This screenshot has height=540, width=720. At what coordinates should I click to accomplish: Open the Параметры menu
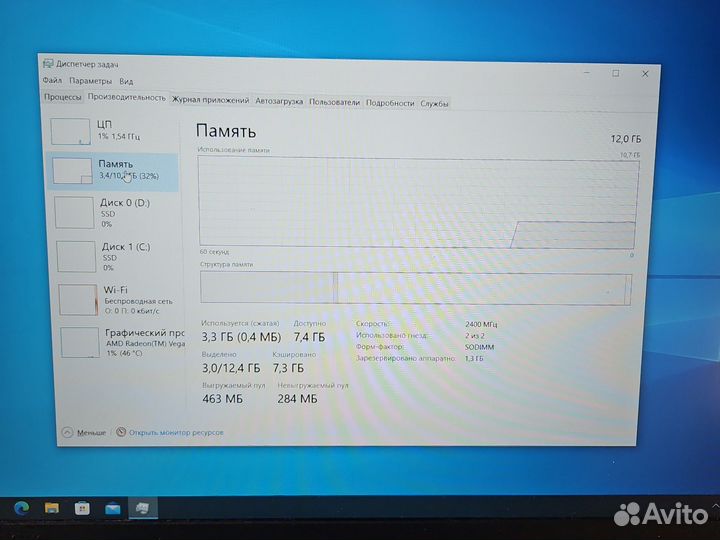coord(90,81)
